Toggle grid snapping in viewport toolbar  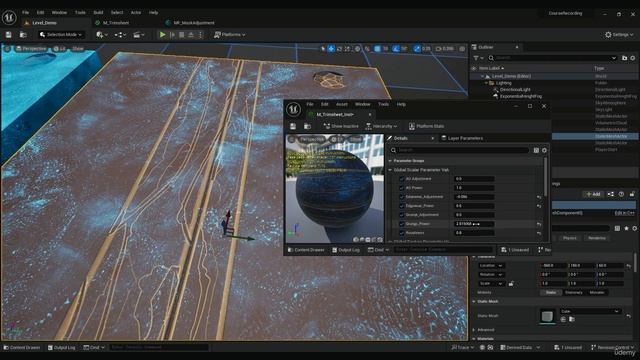378,49
